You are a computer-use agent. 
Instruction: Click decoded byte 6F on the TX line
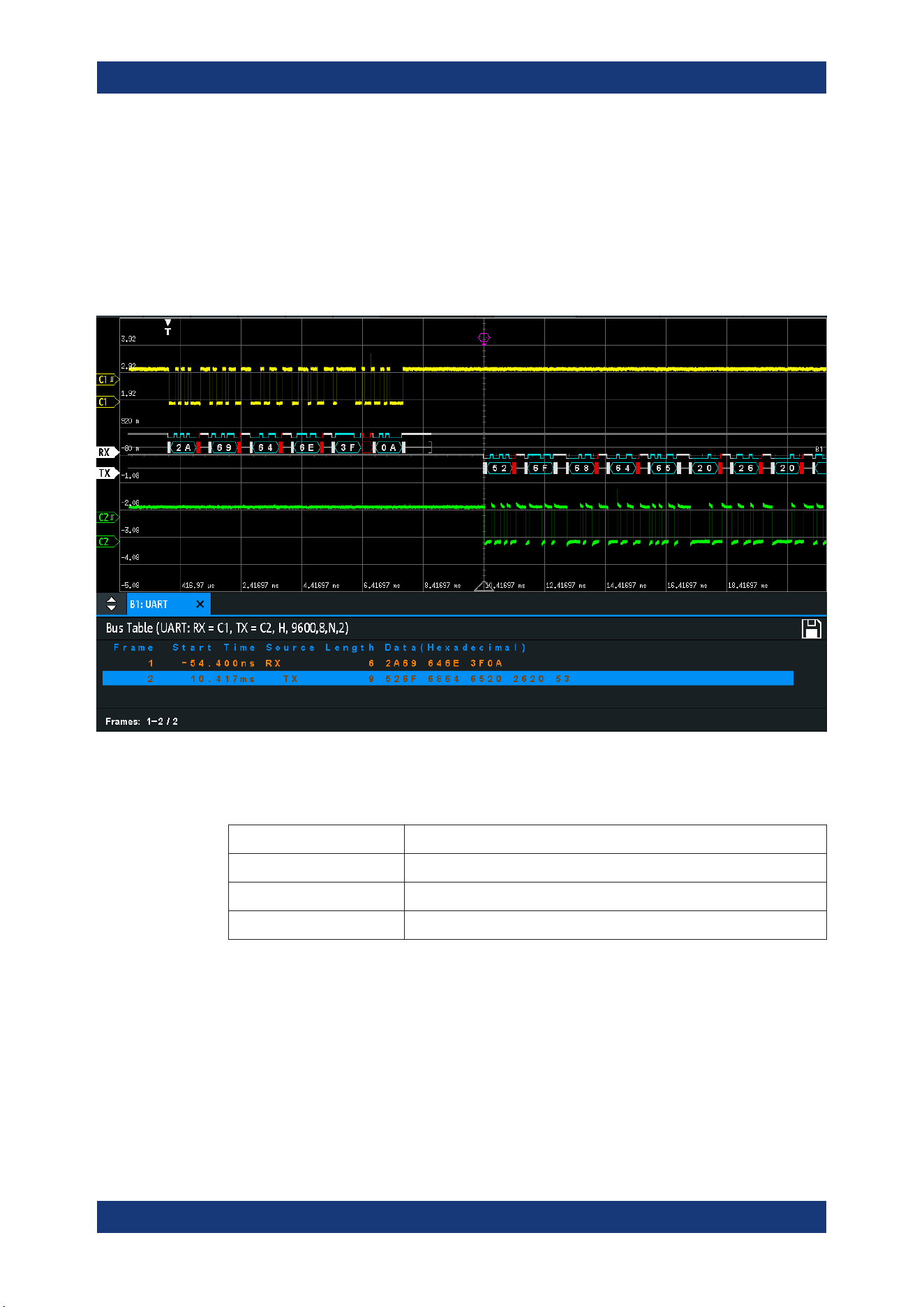[x=541, y=468]
